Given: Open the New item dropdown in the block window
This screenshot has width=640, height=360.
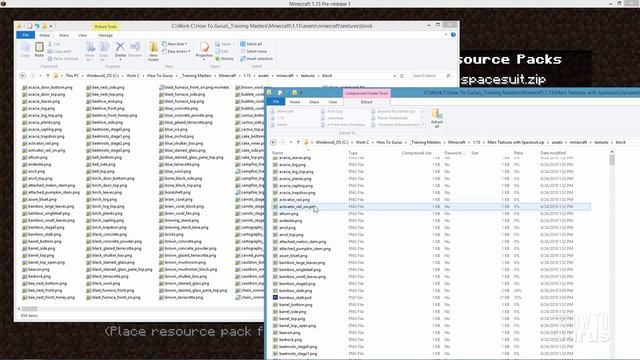Looking at the screenshot, I should click(x=175, y=44).
